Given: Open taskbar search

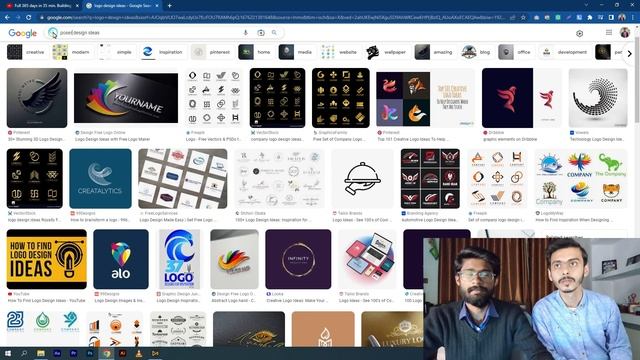Looking at the screenshot, I should [24, 353].
